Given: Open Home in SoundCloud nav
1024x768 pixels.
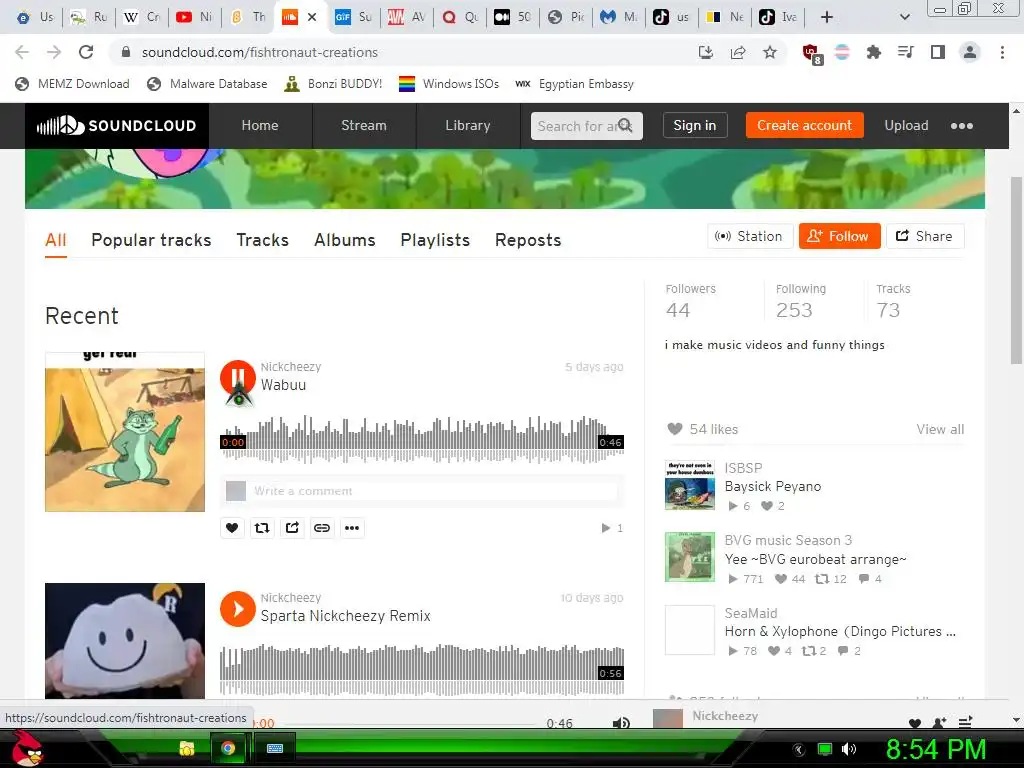Looking at the screenshot, I should click(260, 125).
